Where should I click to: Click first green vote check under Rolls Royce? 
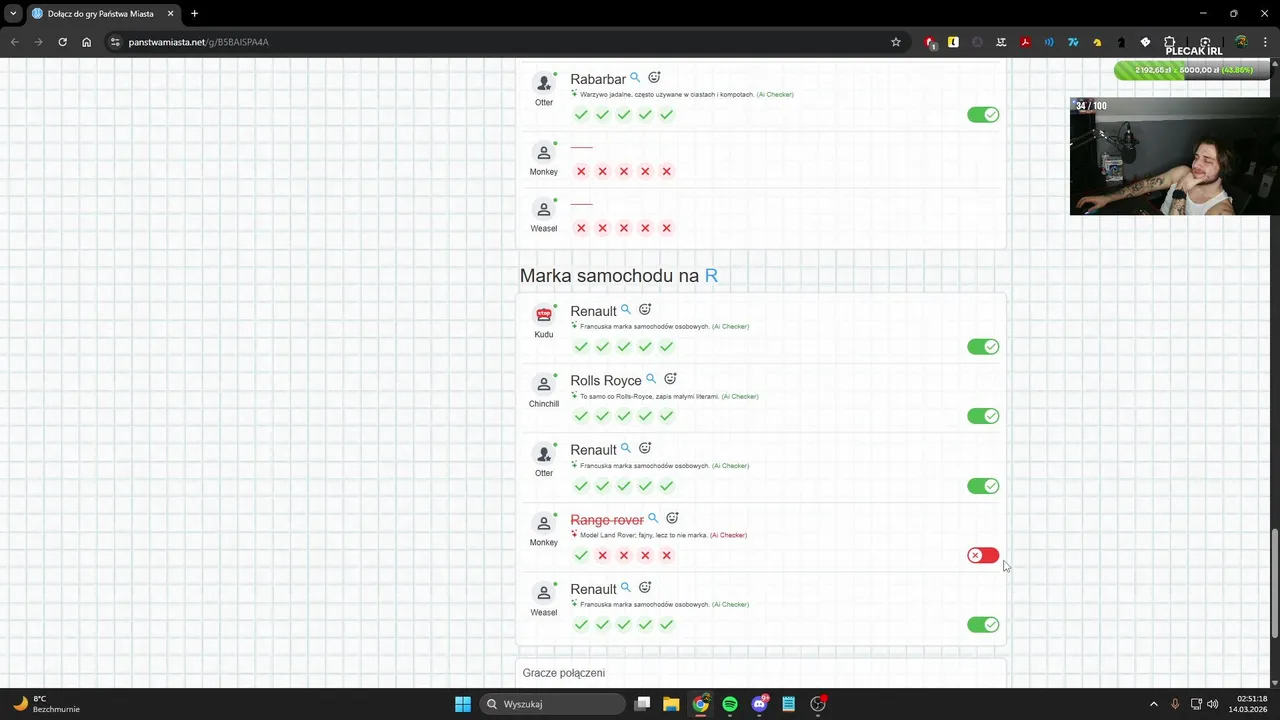(581, 416)
